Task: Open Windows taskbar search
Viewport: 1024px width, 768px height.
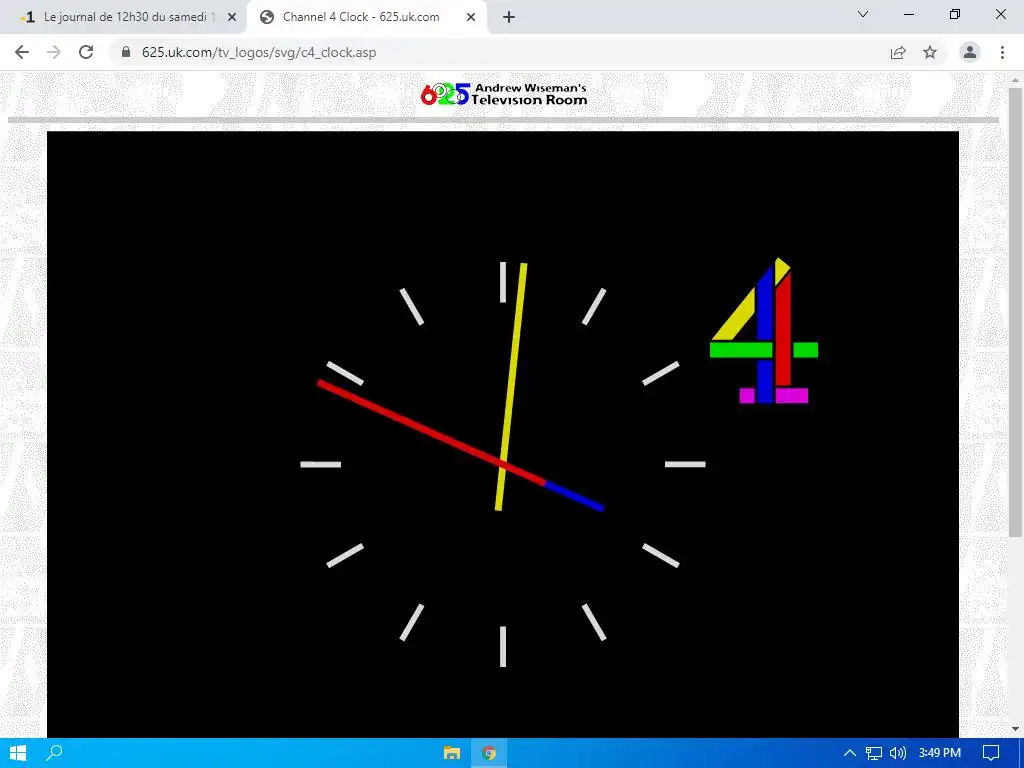Action: tap(54, 753)
